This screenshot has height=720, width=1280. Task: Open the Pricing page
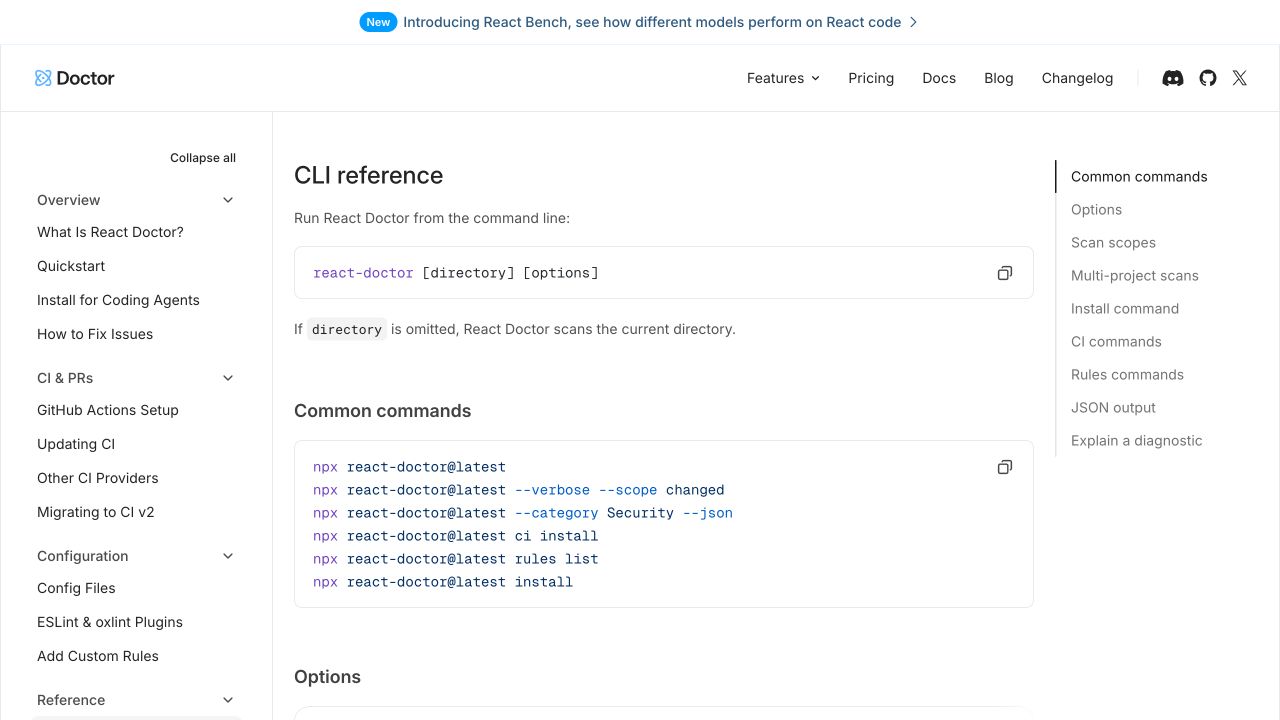coord(871,78)
